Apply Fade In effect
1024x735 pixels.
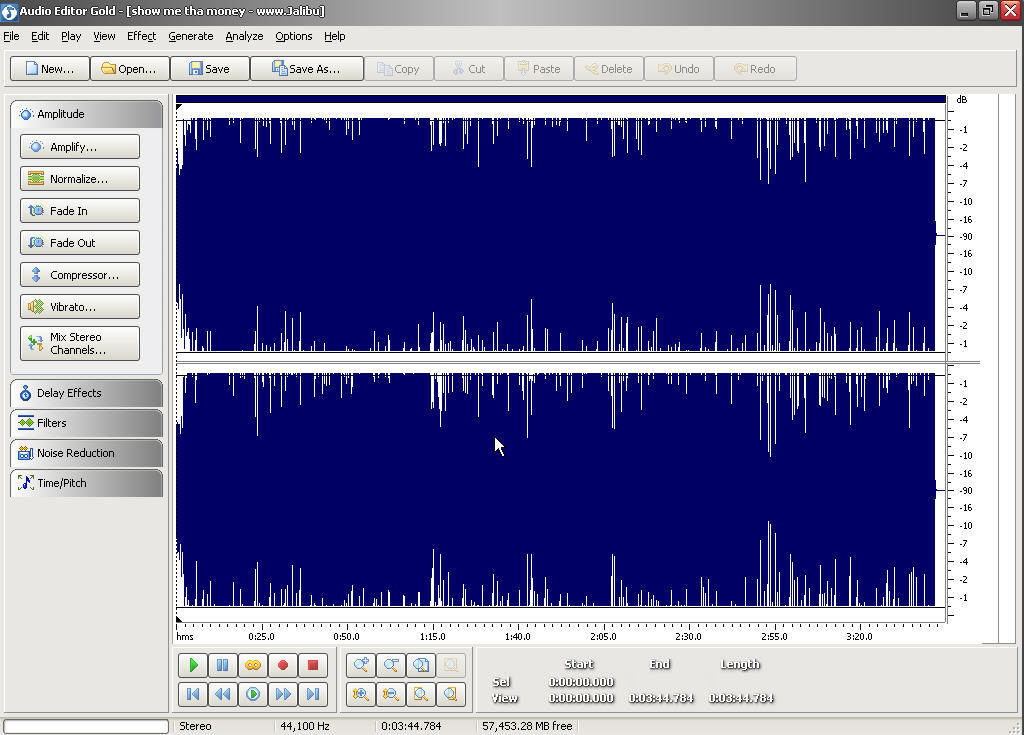(x=80, y=211)
